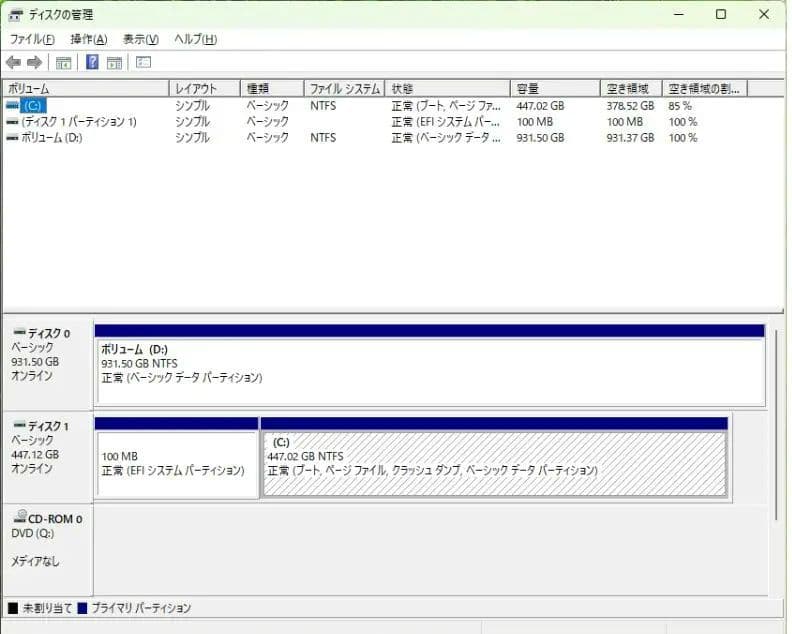The image size is (792, 634).
Task: Sort by 空き領域の割合 column header
Action: tap(705, 89)
